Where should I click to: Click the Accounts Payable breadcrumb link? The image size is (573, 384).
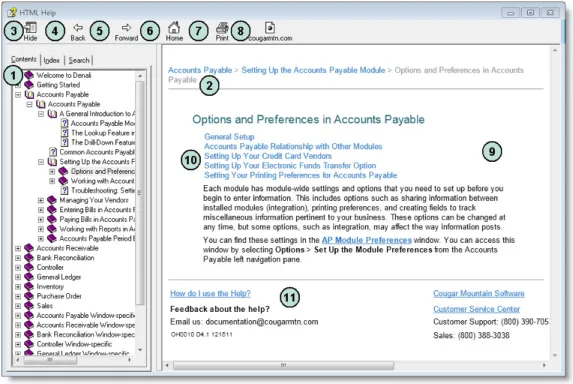(200, 70)
